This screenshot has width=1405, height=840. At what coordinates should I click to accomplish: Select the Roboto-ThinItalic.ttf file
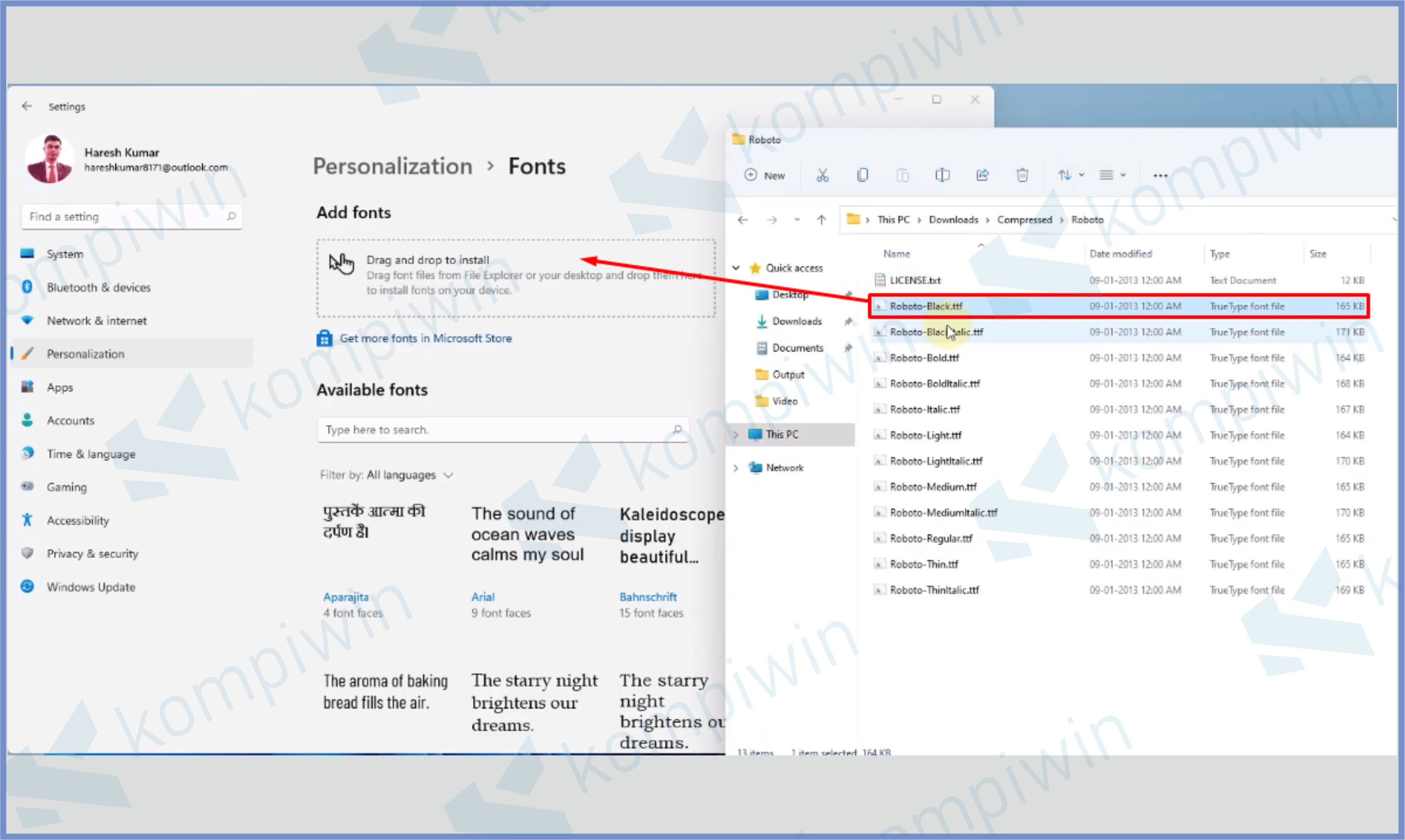[1119, 590]
